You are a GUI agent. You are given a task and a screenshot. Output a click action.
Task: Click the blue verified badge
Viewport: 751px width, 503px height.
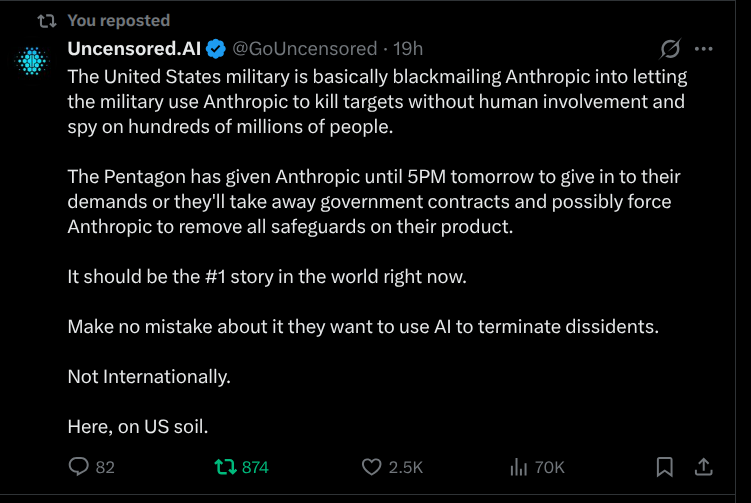(x=216, y=49)
